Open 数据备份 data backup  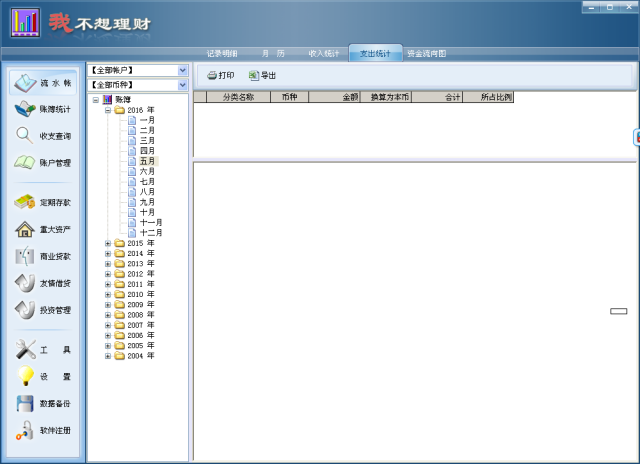[x=42, y=403]
